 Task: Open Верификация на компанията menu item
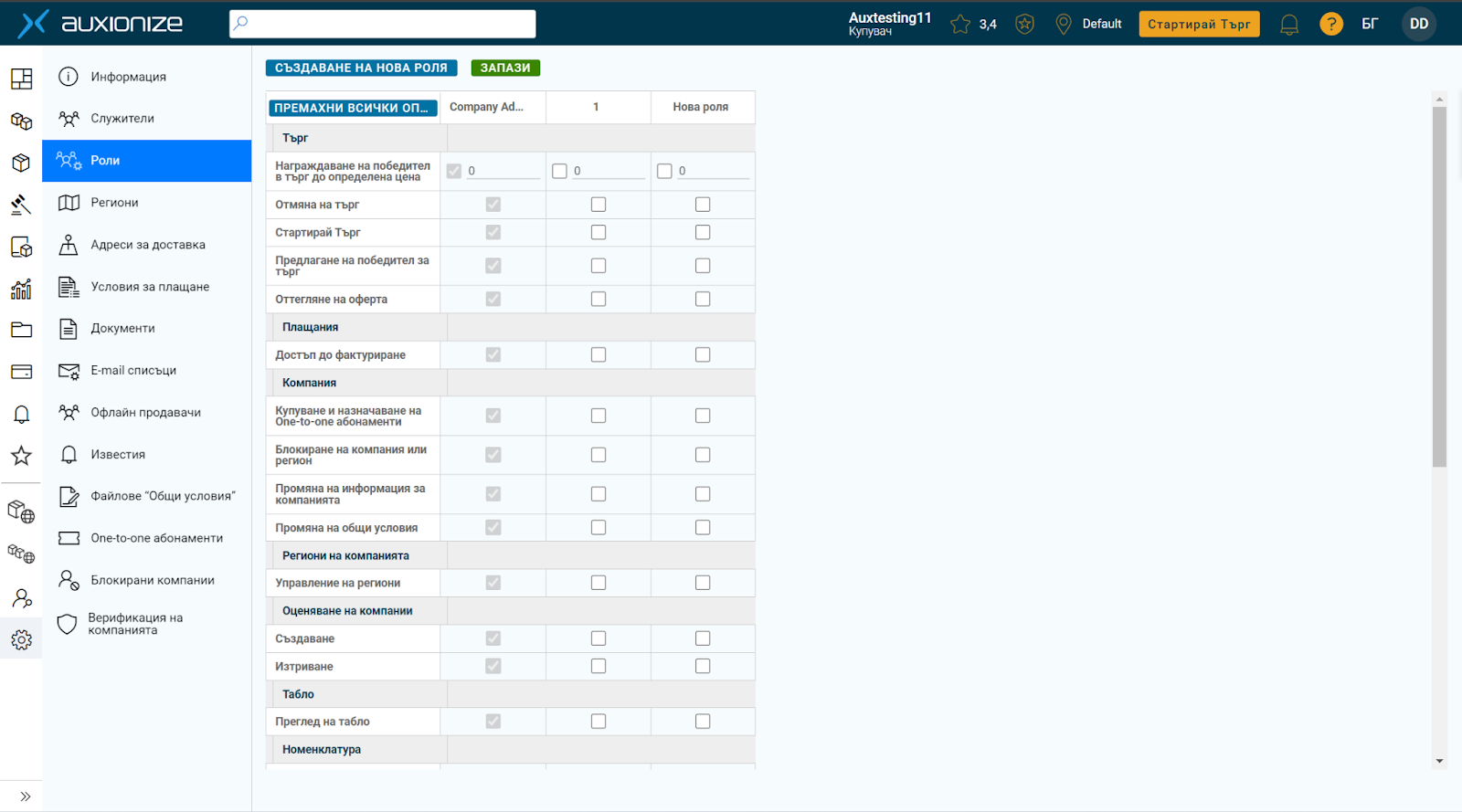[x=146, y=624]
